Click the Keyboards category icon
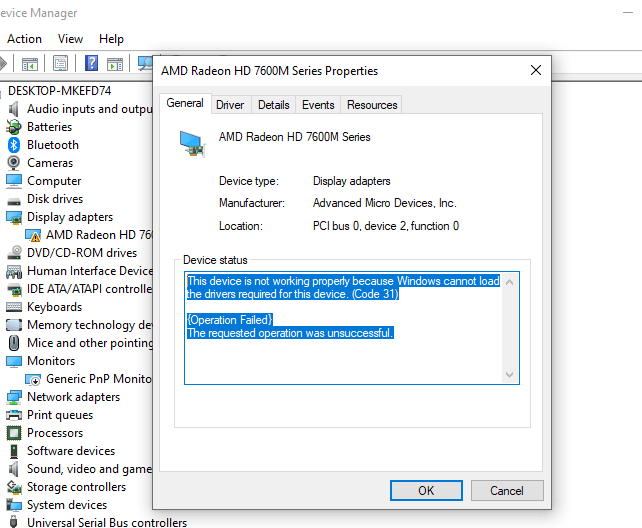The height and width of the screenshot is (528, 642). pos(14,307)
